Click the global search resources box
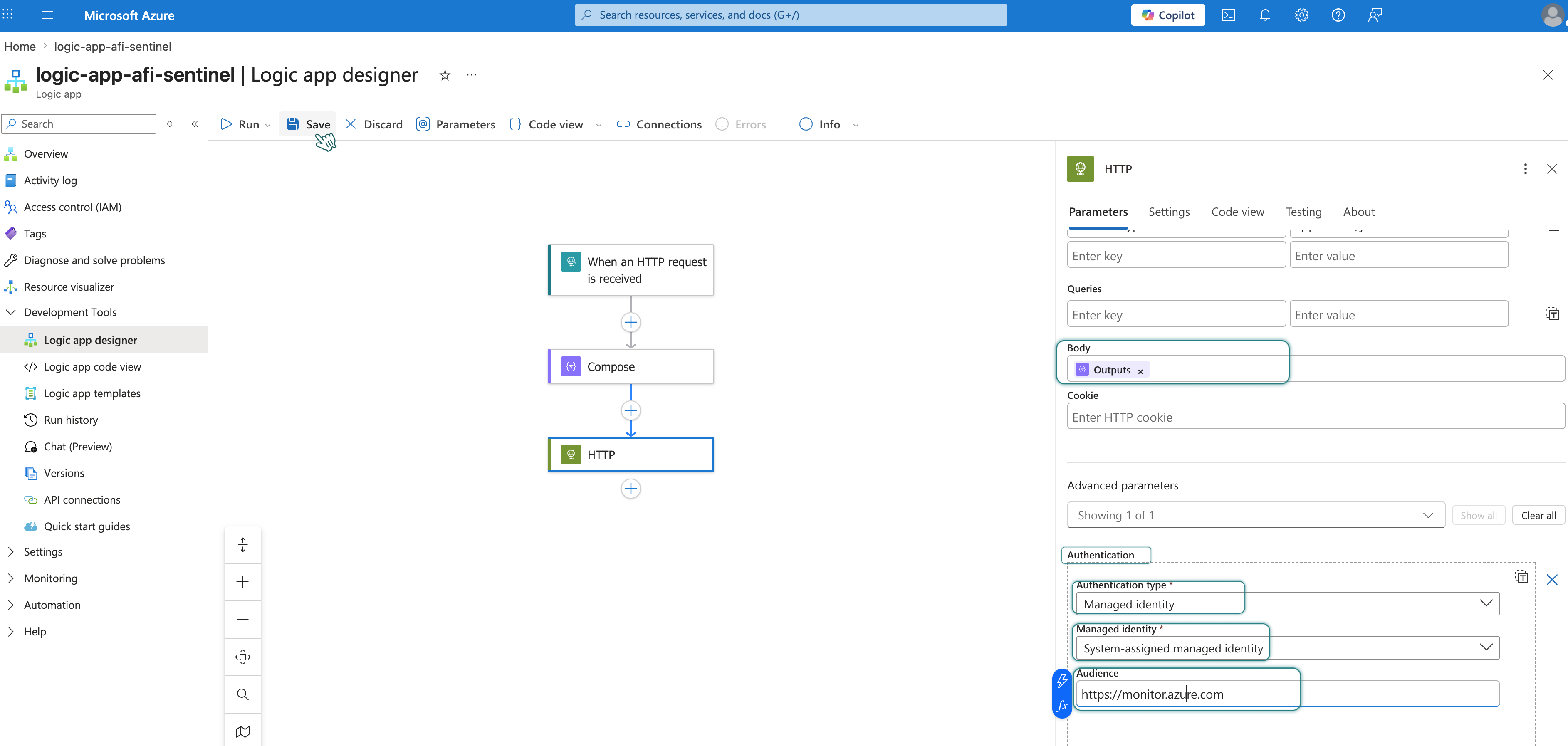The image size is (1568, 746). (x=791, y=15)
